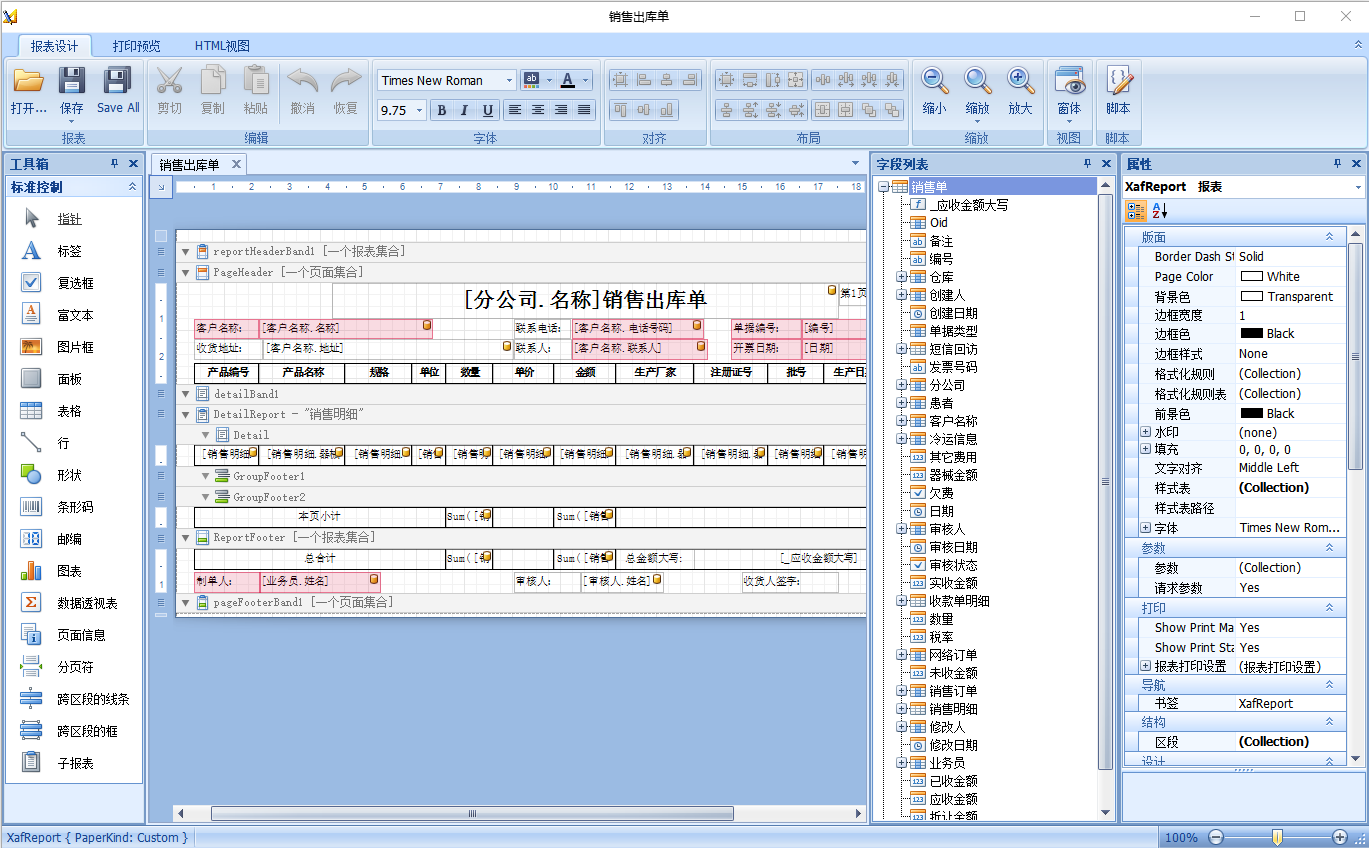This screenshot has height=848, width=1369.
Task: Switch to the HTML视图 ribbon tab
Action: click(x=222, y=46)
